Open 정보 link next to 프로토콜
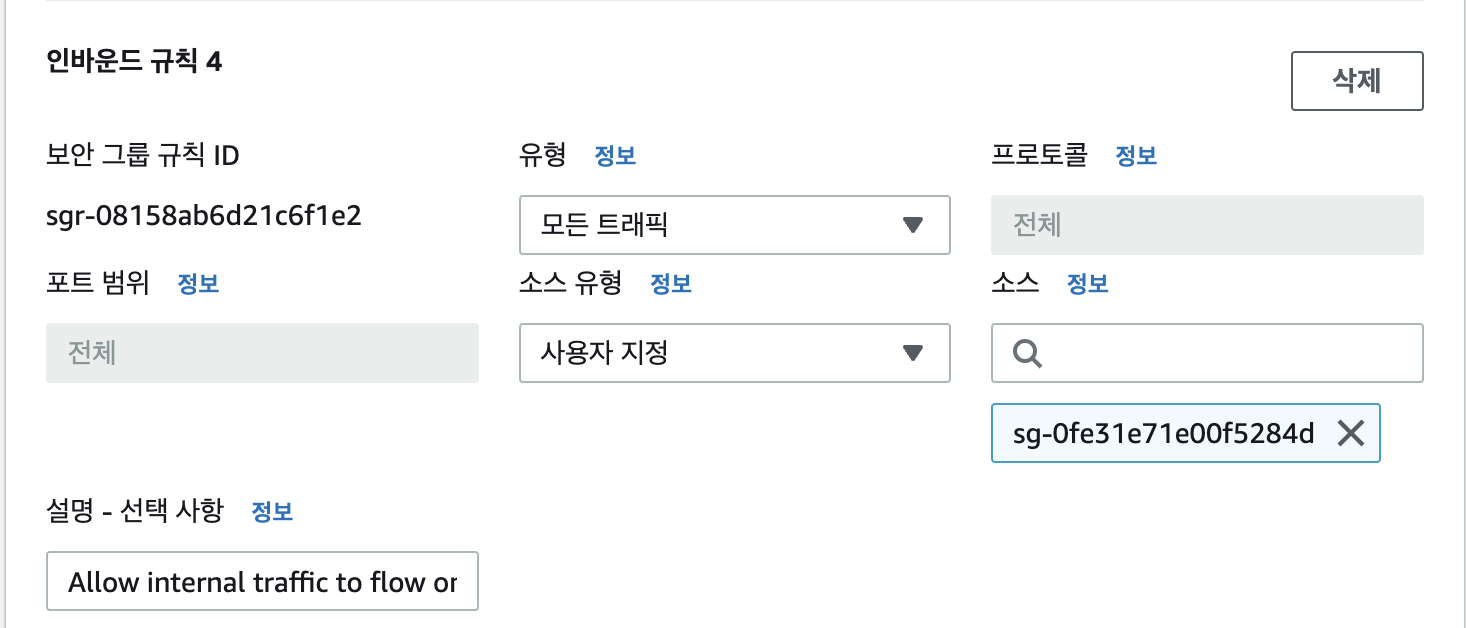The width and height of the screenshot is (1466, 628). [1136, 156]
